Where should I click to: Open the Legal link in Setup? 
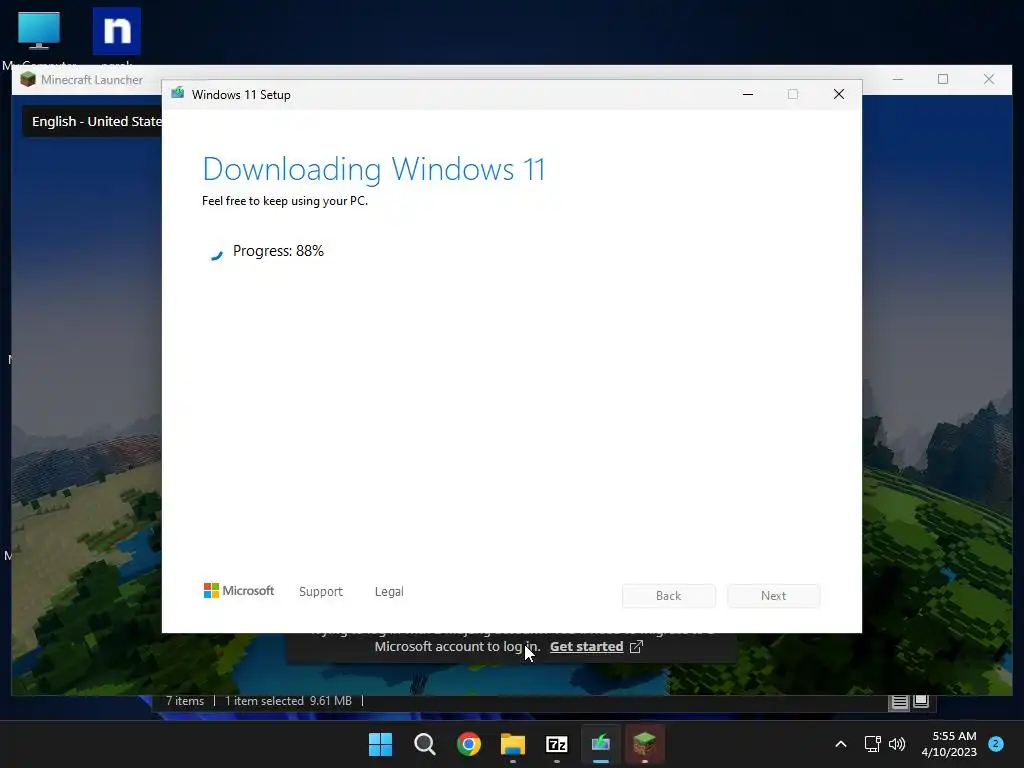tap(389, 592)
